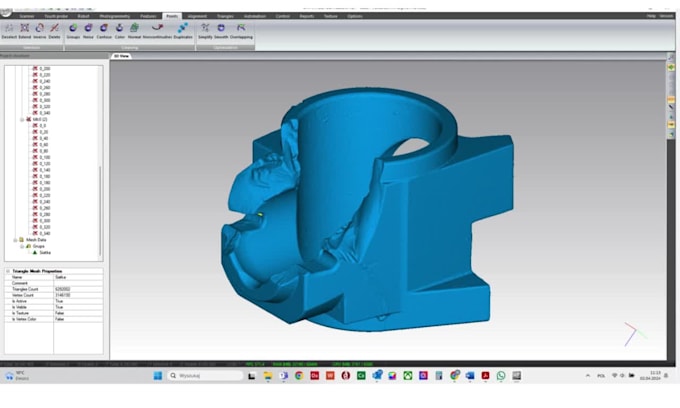Switch to the Photogrammetry tab
This screenshot has height=408, width=680.
coord(114,16)
